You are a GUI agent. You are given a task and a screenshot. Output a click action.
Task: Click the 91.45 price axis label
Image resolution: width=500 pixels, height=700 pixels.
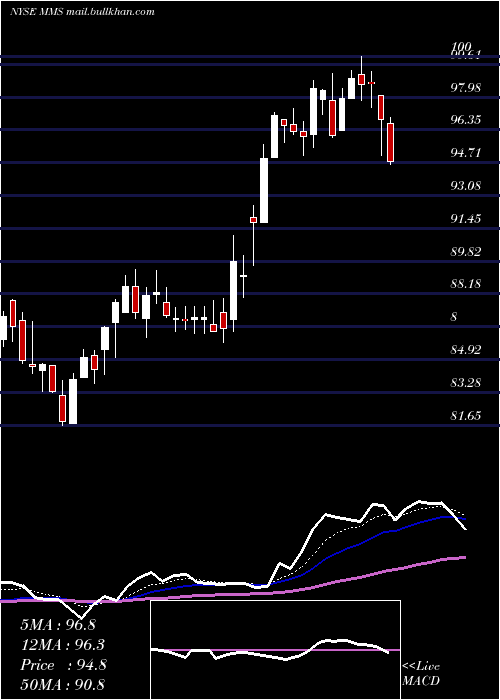click(x=466, y=219)
